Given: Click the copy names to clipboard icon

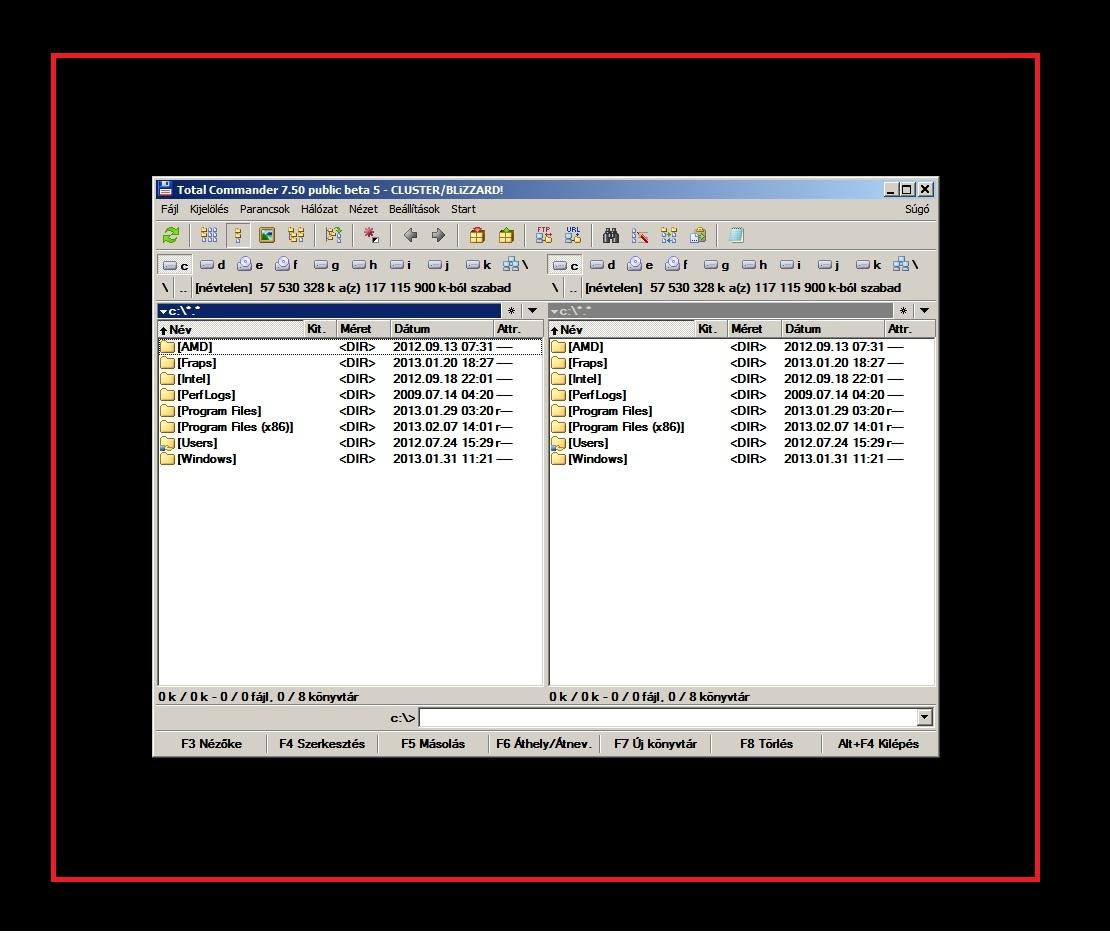Looking at the screenshot, I should [x=698, y=235].
